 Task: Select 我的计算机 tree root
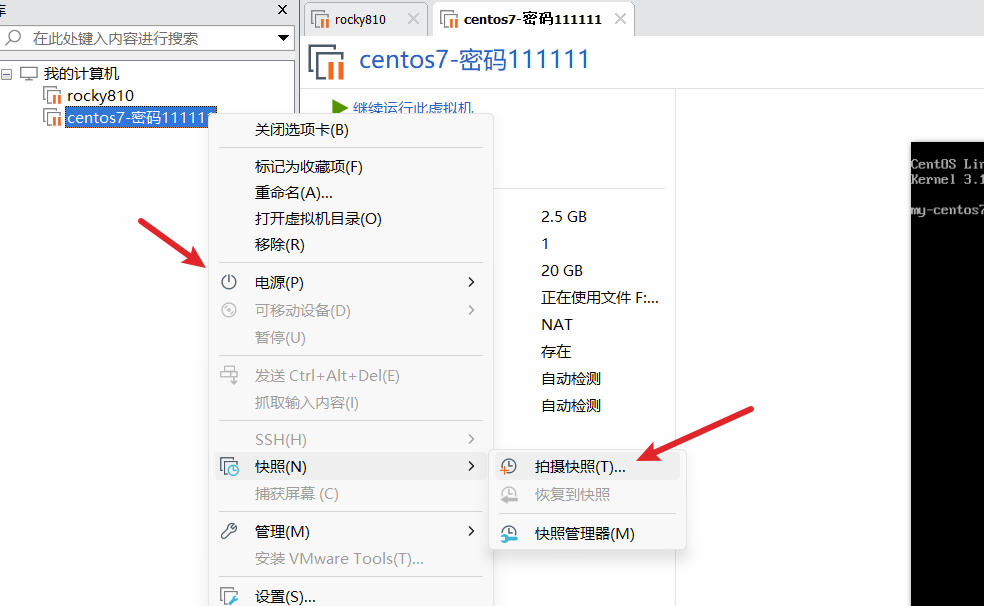pos(81,73)
